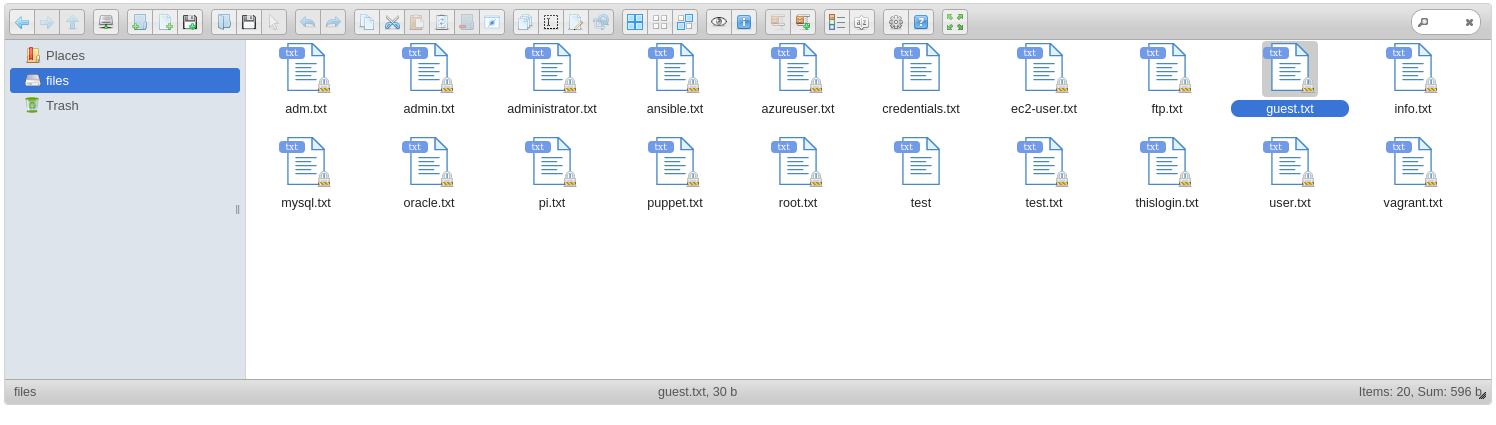Select the info.txt file
This screenshot has height=425, width=1496.
click(x=1413, y=80)
